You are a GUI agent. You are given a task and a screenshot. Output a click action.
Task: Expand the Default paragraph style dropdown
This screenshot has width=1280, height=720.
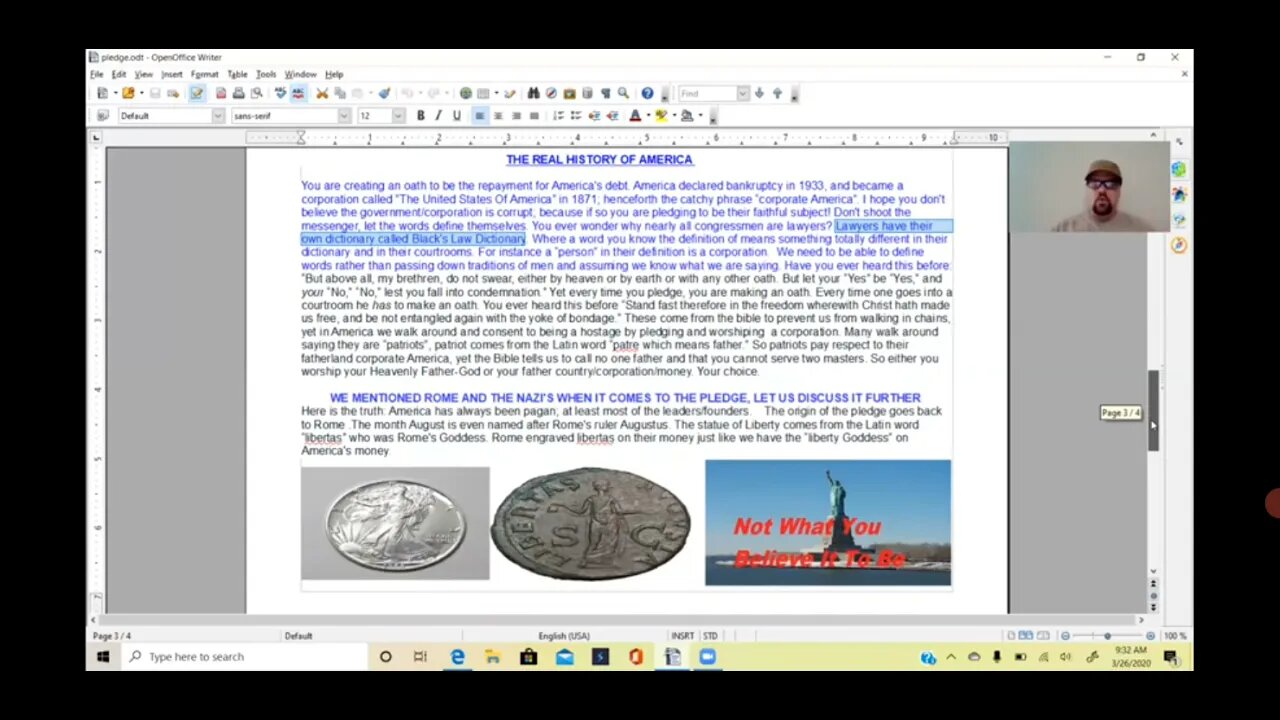pyautogui.click(x=217, y=116)
